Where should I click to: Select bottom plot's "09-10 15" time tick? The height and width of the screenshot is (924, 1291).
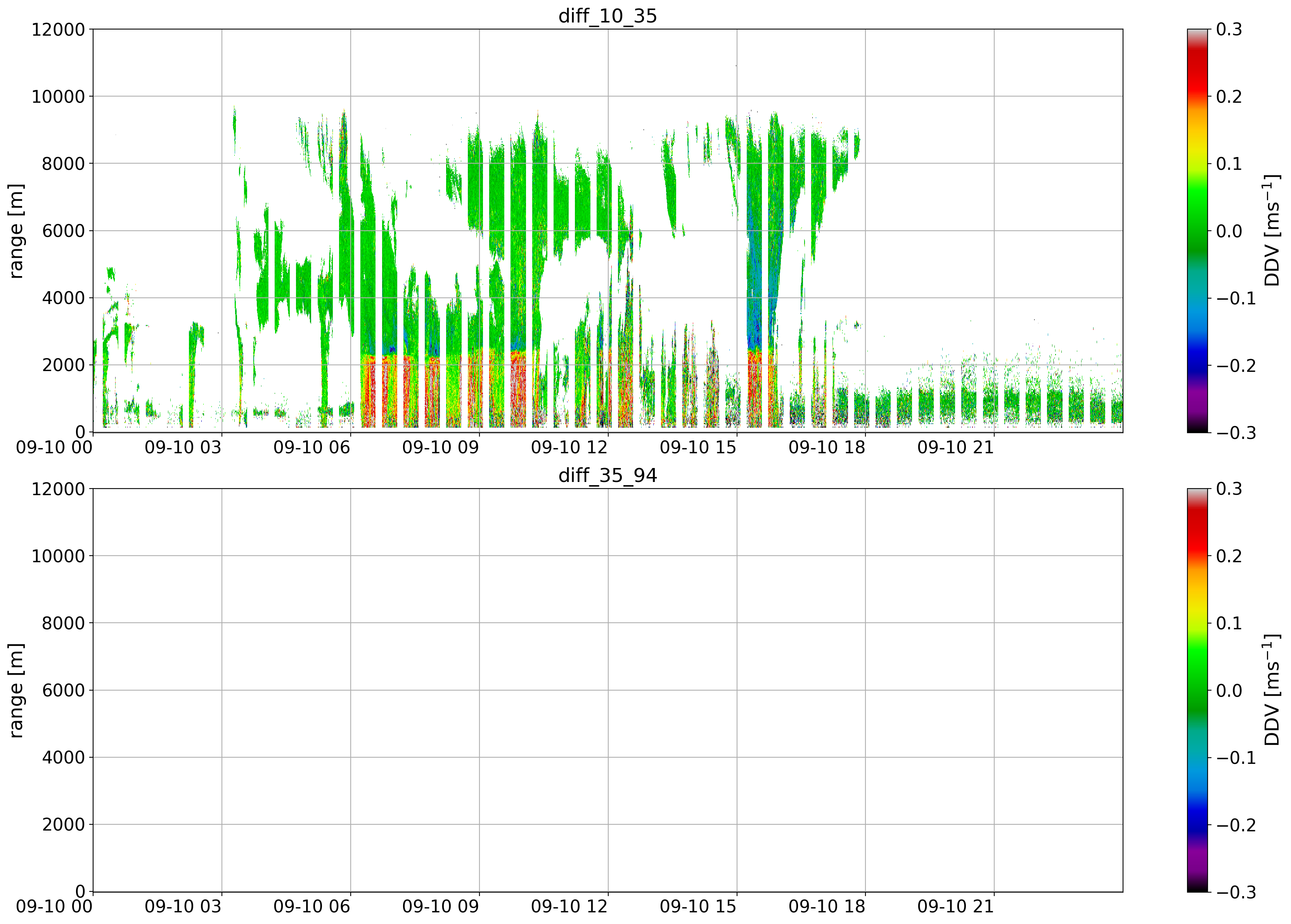[x=698, y=907]
